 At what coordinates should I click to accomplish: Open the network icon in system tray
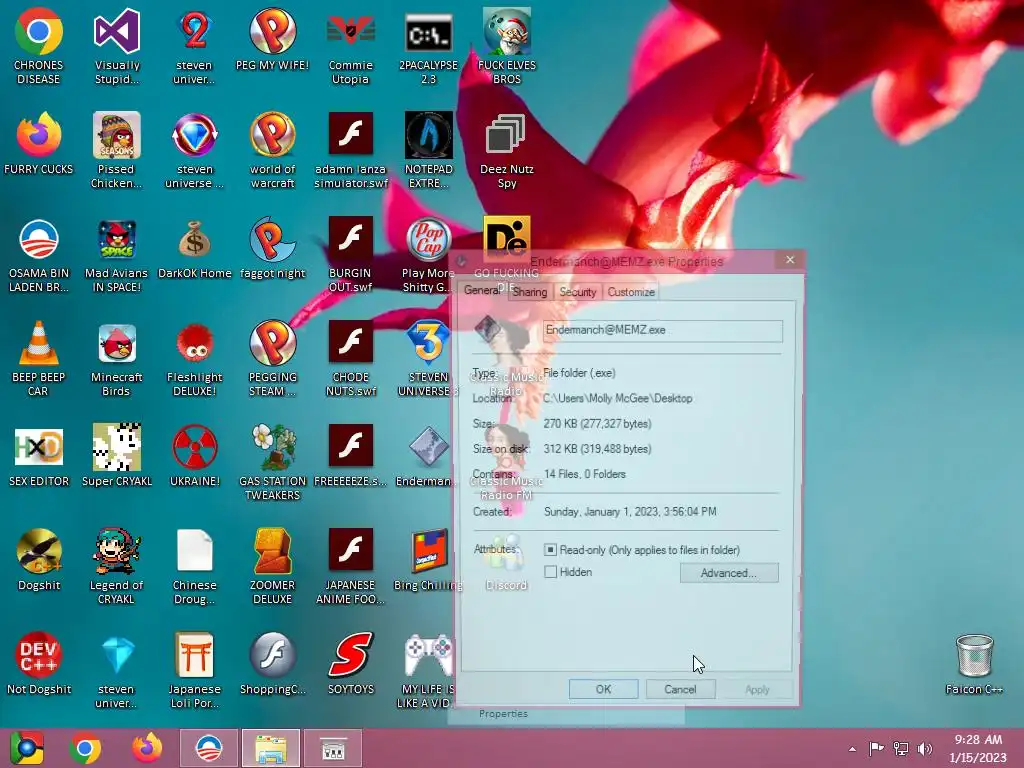pos(901,748)
